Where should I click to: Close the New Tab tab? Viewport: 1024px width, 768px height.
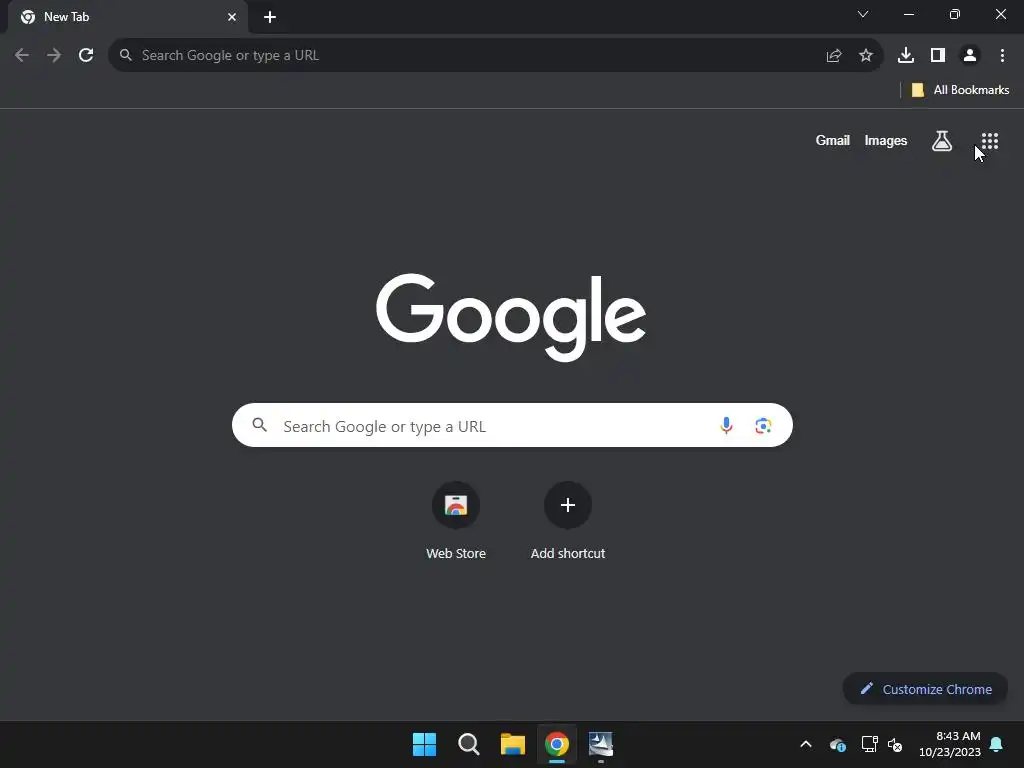232,17
